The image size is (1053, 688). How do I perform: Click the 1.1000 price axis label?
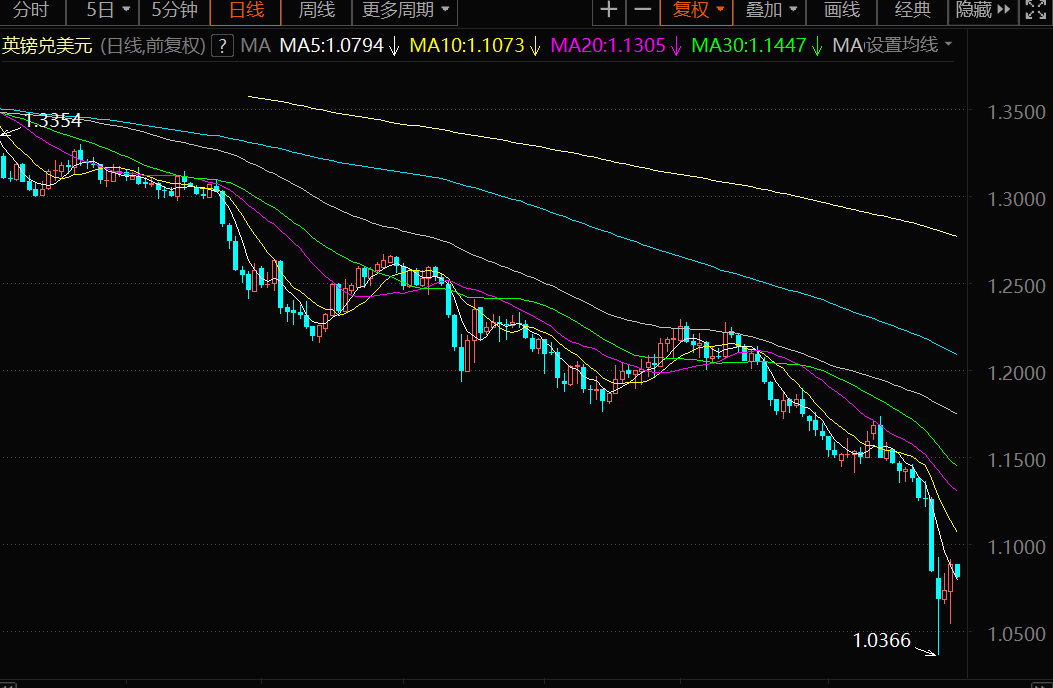coord(1016,548)
